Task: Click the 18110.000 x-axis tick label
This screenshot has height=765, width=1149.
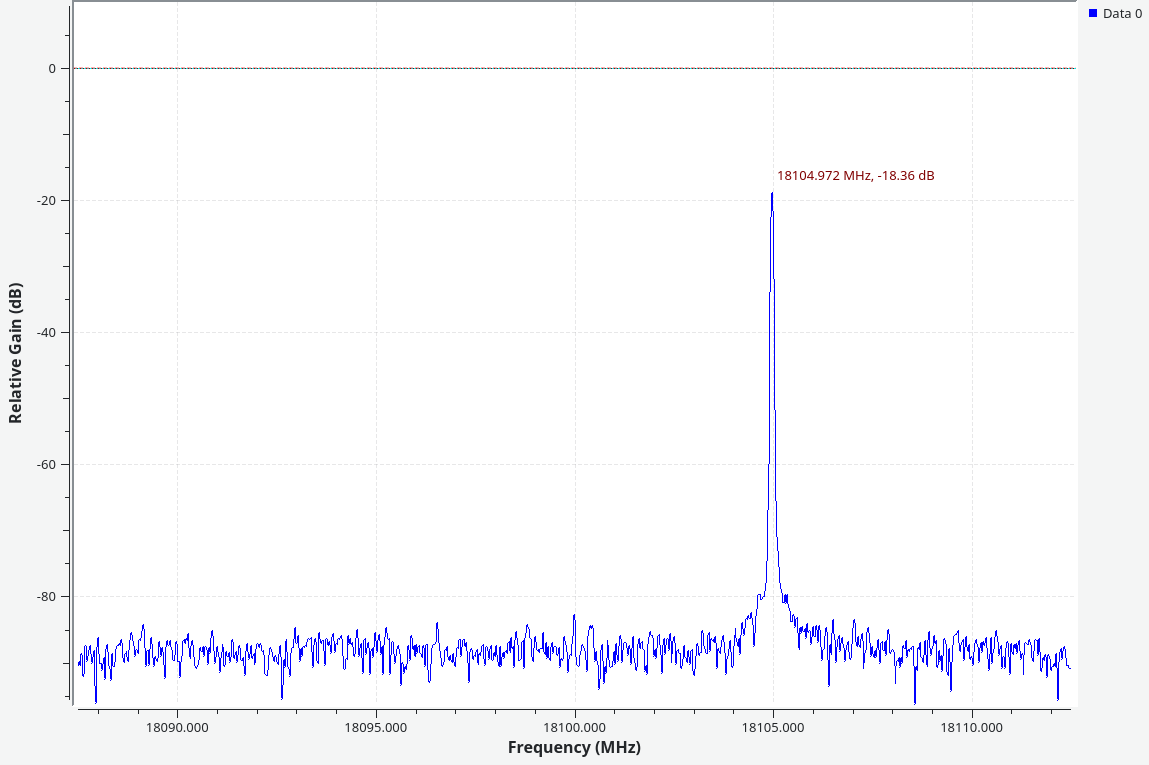Action: pyautogui.click(x=971, y=727)
